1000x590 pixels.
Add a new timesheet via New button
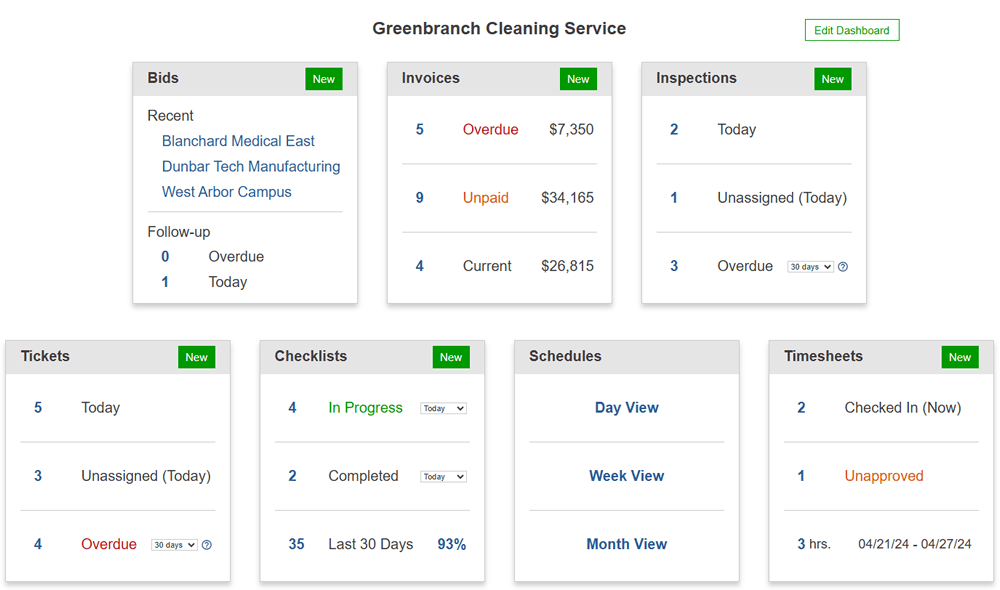click(x=959, y=357)
